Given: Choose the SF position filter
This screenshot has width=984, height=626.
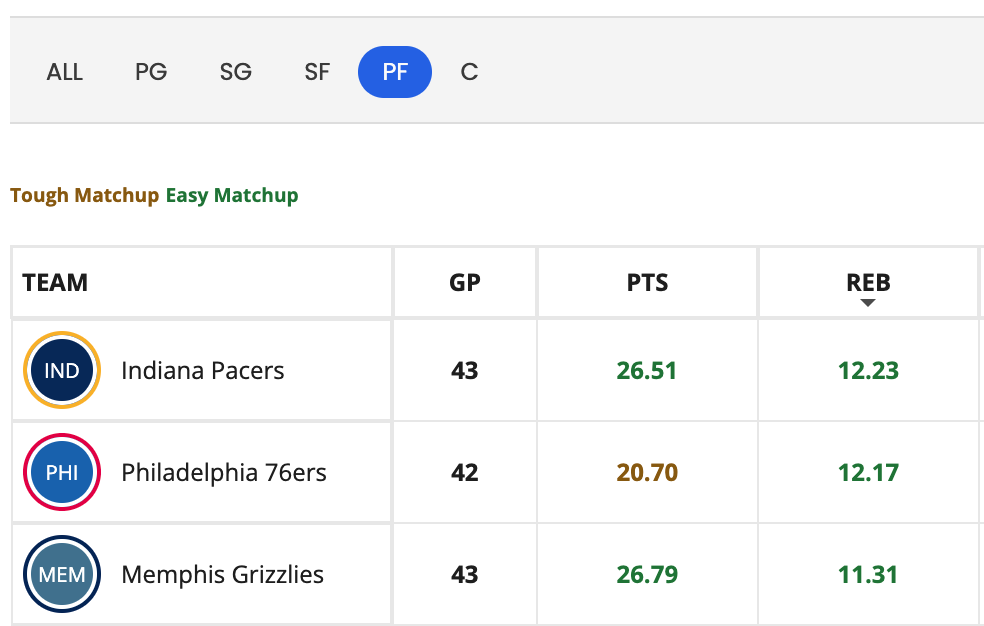Looking at the screenshot, I should point(317,72).
